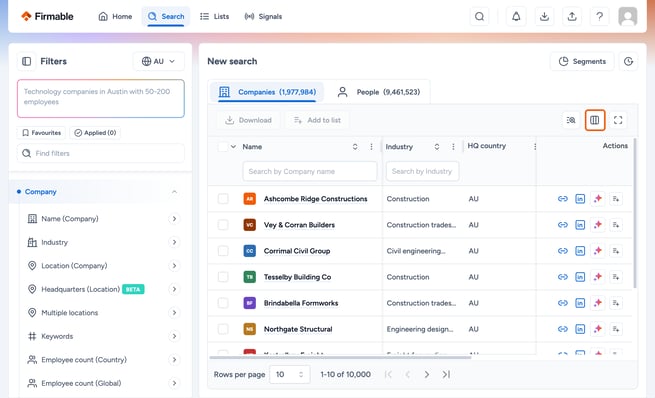655x398 pixels.
Task: Open the global search magnifier icon
Action: 480,16
